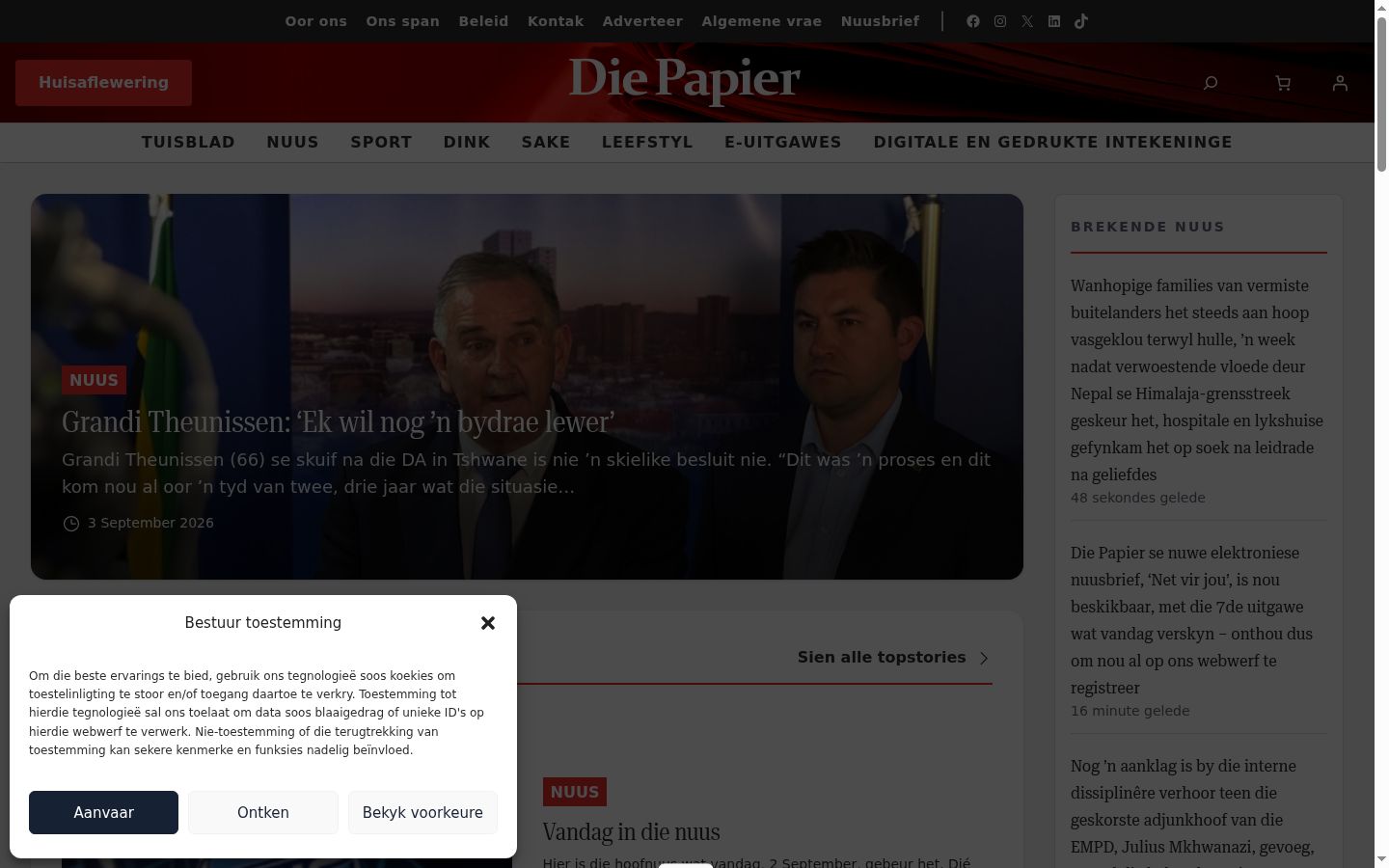The image size is (1389, 868).
Task: Open the Algemene vrae link
Action: point(762,21)
